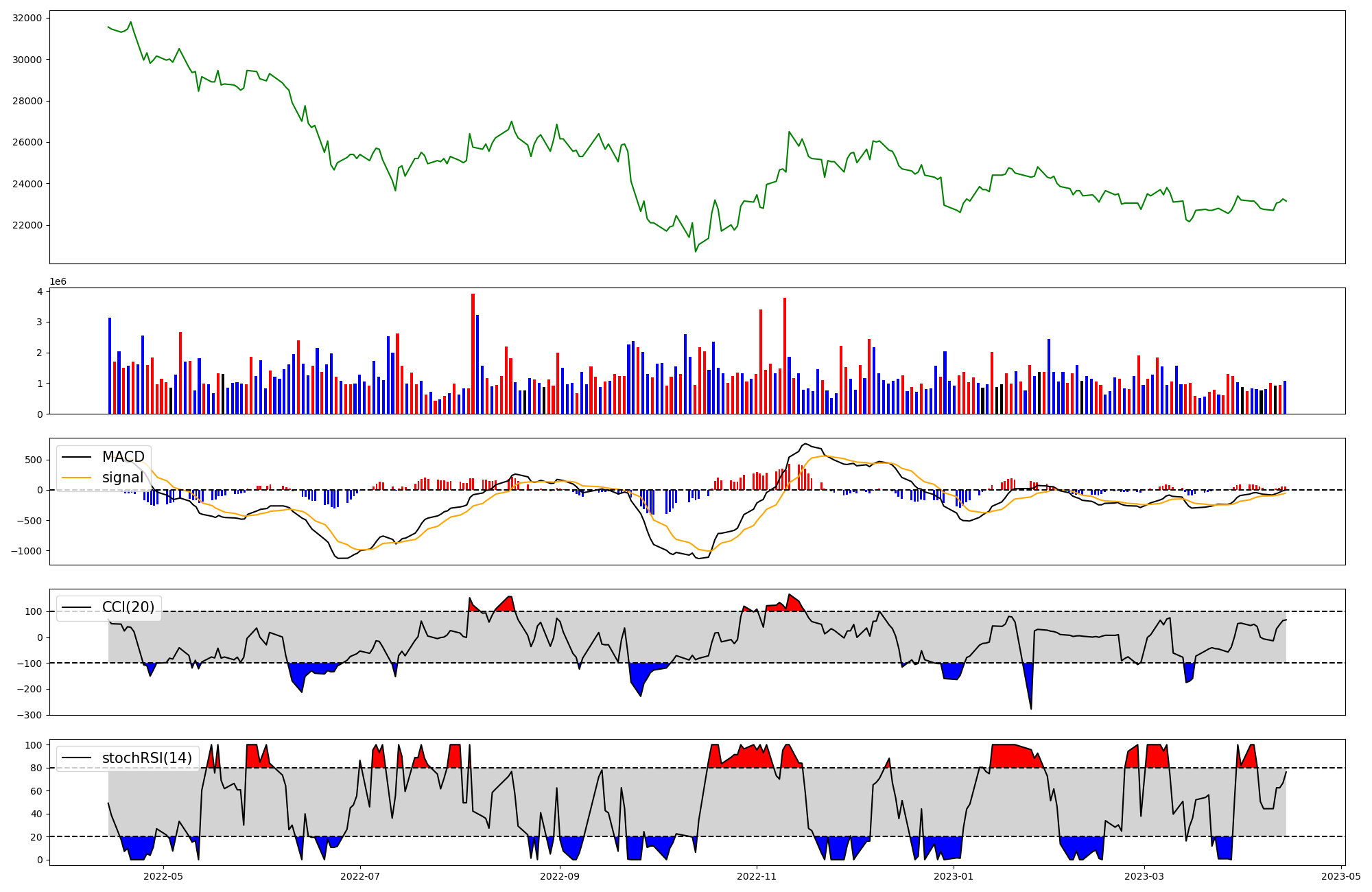Select the 2023-03 date tick label
Viewport: 1372px width, 892px height.
(1144, 876)
